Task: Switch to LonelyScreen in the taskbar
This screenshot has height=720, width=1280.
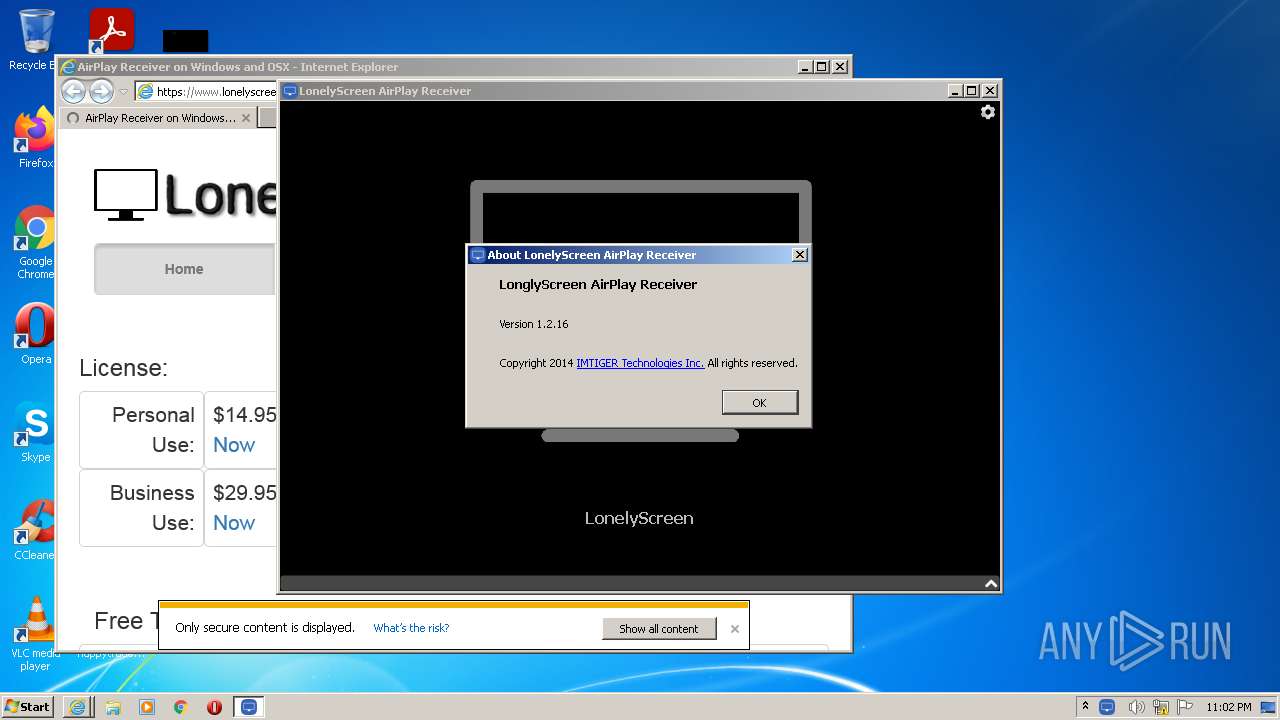Action: pyautogui.click(x=249, y=706)
